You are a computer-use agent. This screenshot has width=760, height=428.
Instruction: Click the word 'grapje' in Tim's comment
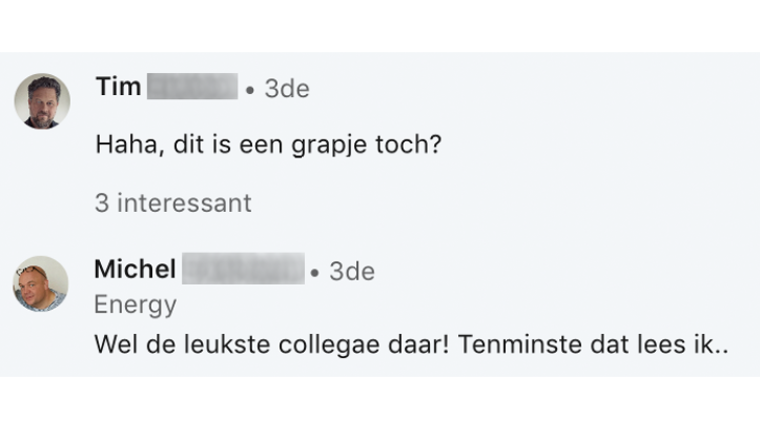tap(338, 146)
